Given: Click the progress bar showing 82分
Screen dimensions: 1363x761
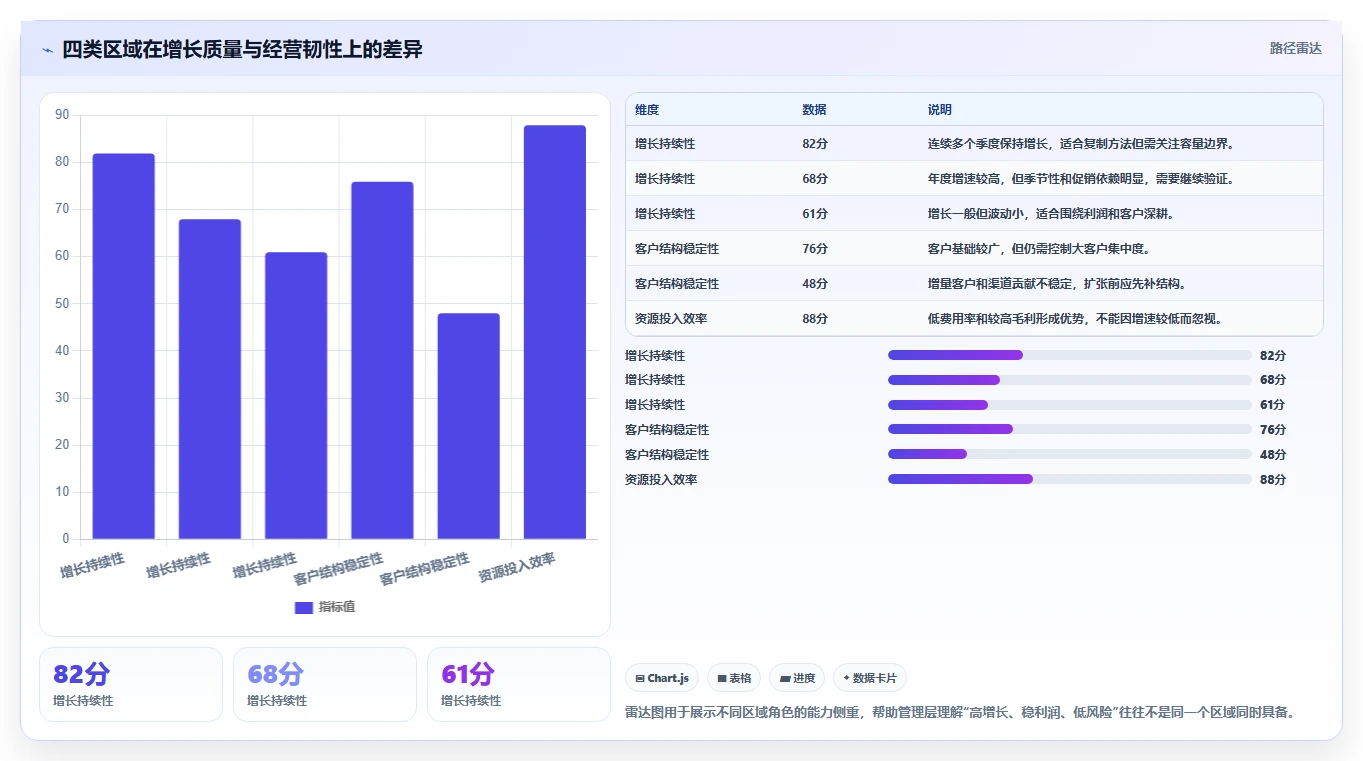Looking at the screenshot, I should [1070, 355].
